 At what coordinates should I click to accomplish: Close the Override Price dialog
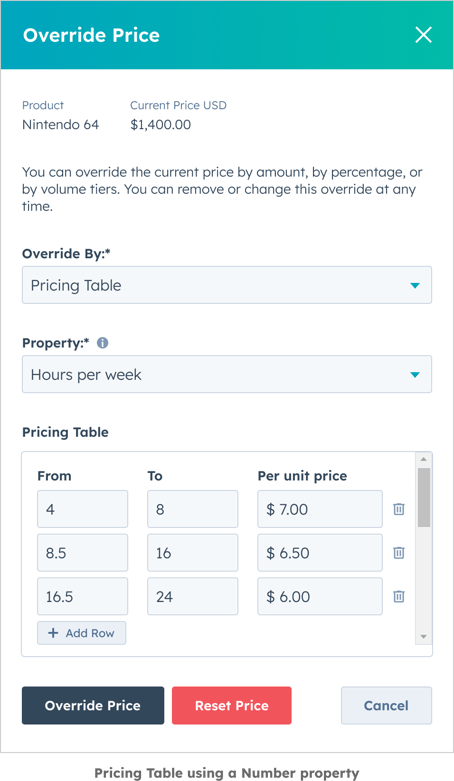pyautogui.click(x=424, y=35)
